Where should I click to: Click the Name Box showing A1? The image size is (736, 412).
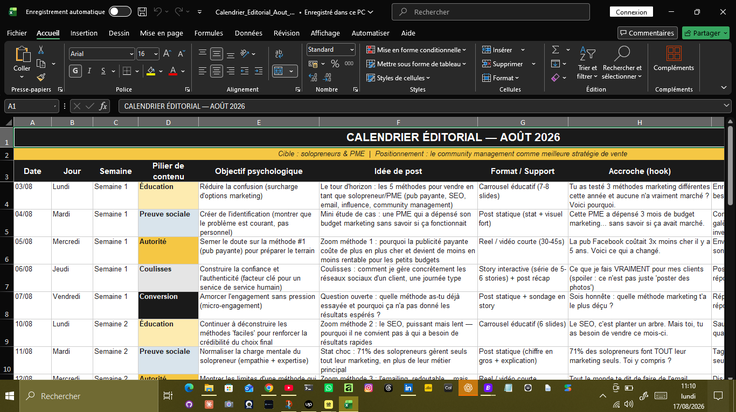[31, 106]
